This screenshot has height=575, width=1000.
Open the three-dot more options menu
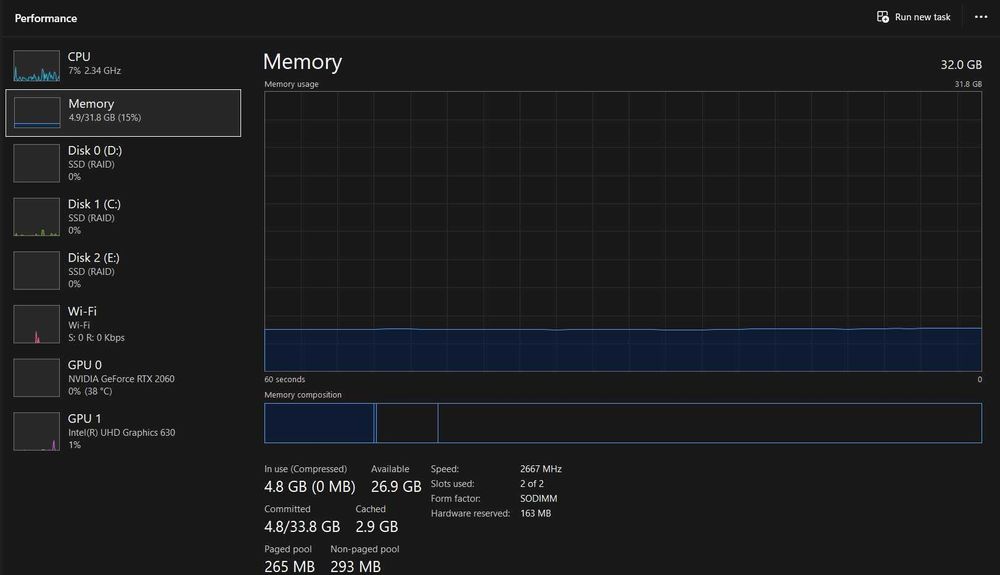pos(981,17)
